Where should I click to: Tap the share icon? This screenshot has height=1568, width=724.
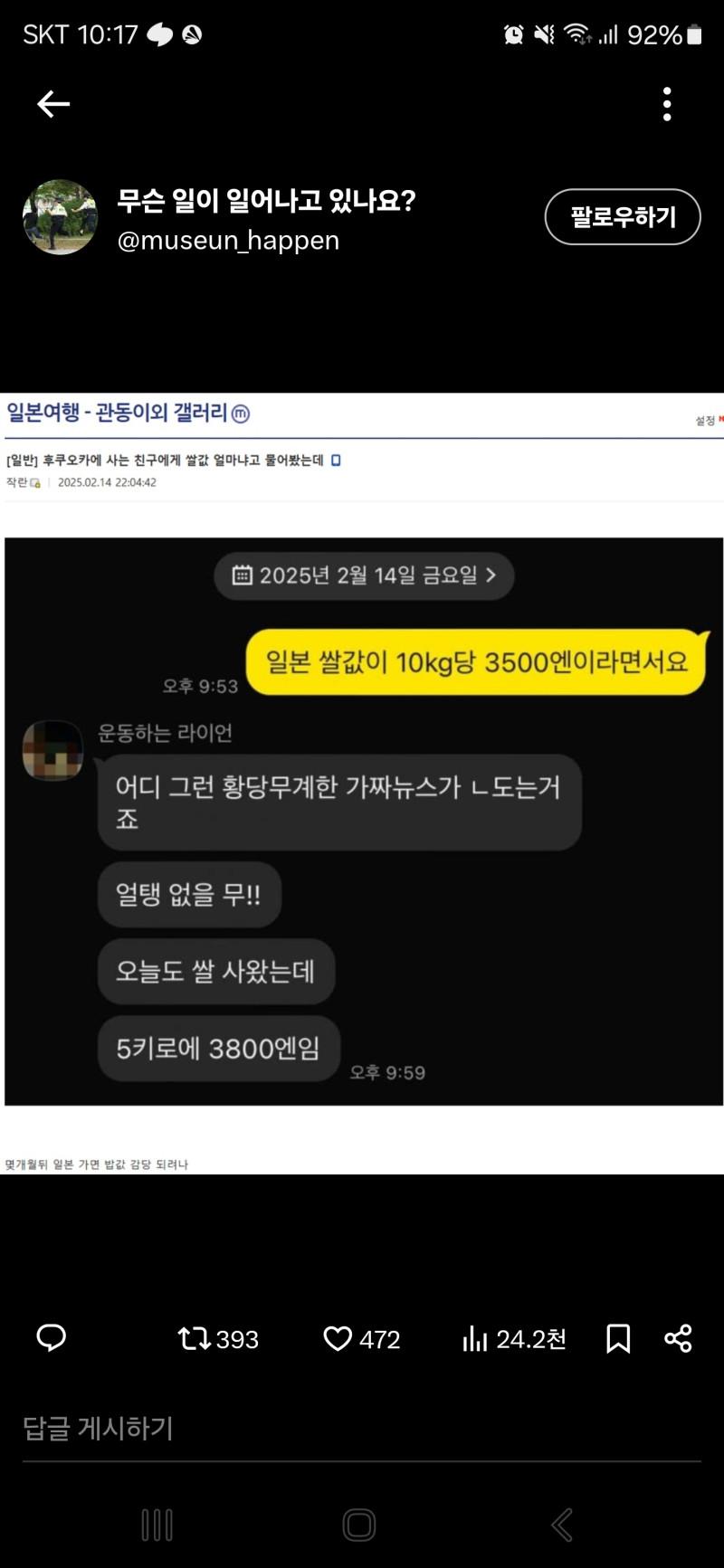[x=678, y=1338]
